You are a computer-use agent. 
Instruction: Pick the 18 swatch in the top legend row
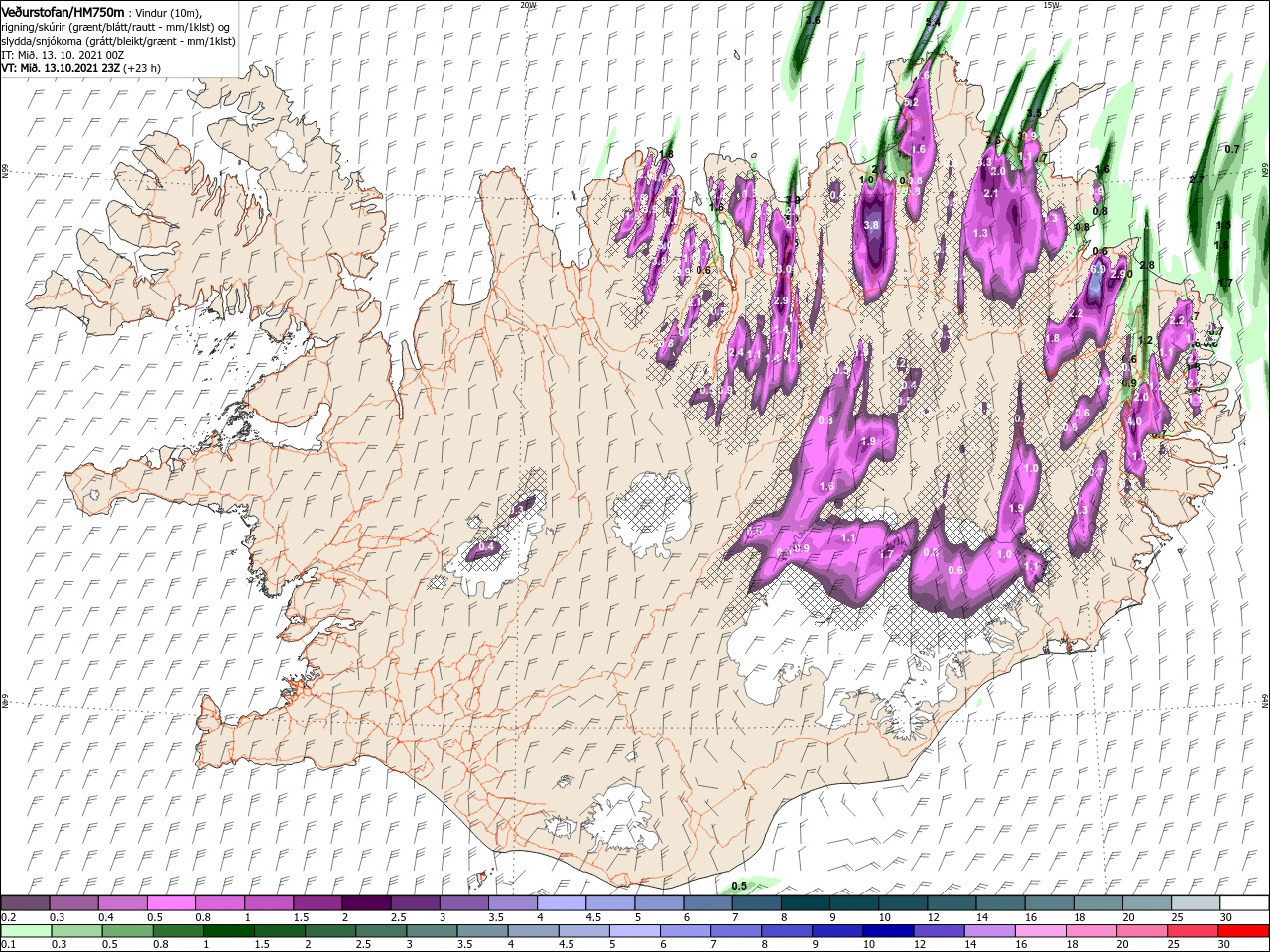tap(1098, 903)
